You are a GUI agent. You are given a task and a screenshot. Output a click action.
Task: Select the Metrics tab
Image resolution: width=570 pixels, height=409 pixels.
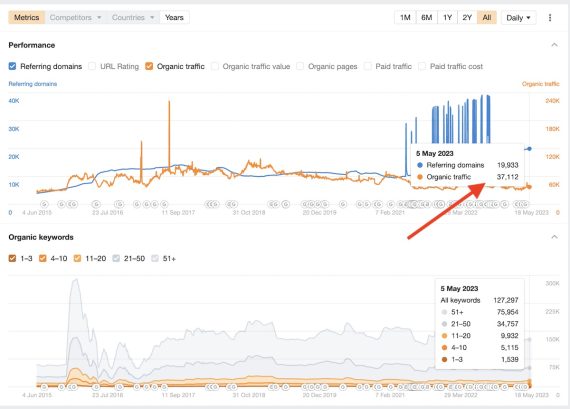pyautogui.click(x=27, y=17)
